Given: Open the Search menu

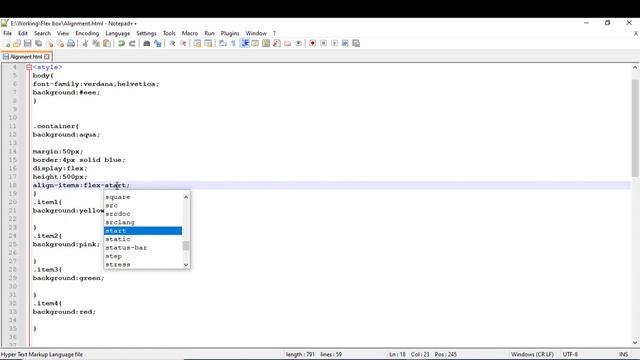Looking at the screenshot, I should (42, 33).
